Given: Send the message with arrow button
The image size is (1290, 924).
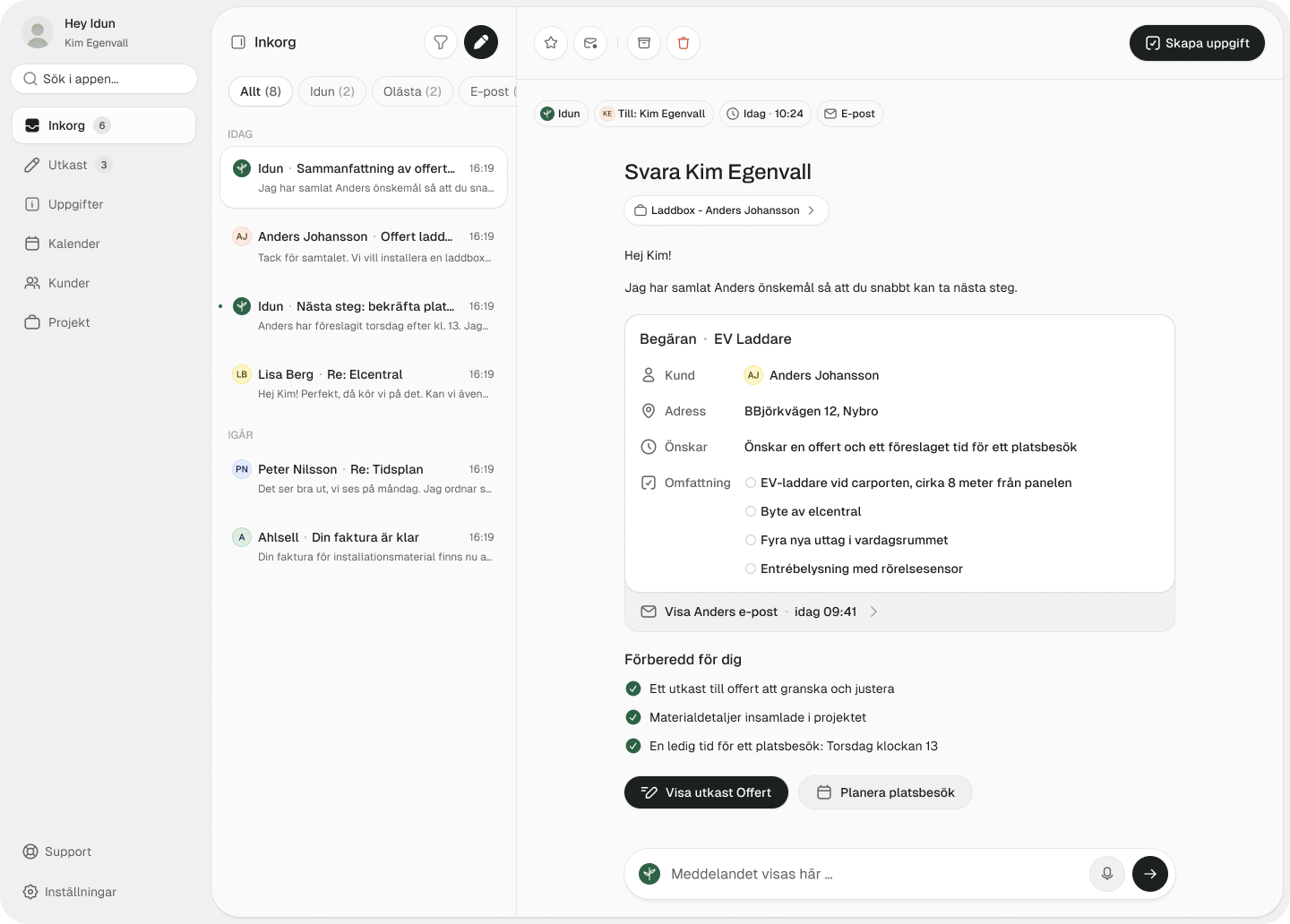Looking at the screenshot, I should [x=1150, y=874].
